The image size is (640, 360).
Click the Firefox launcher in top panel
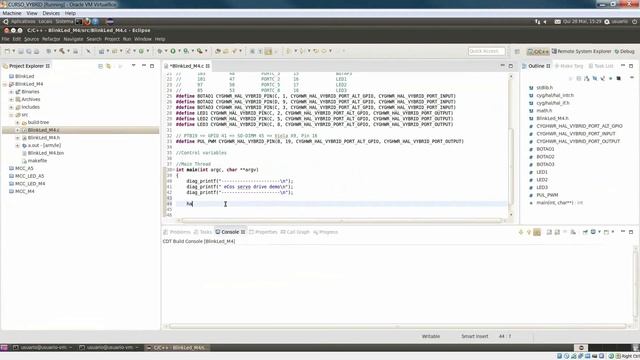pyautogui.click(x=87, y=21)
